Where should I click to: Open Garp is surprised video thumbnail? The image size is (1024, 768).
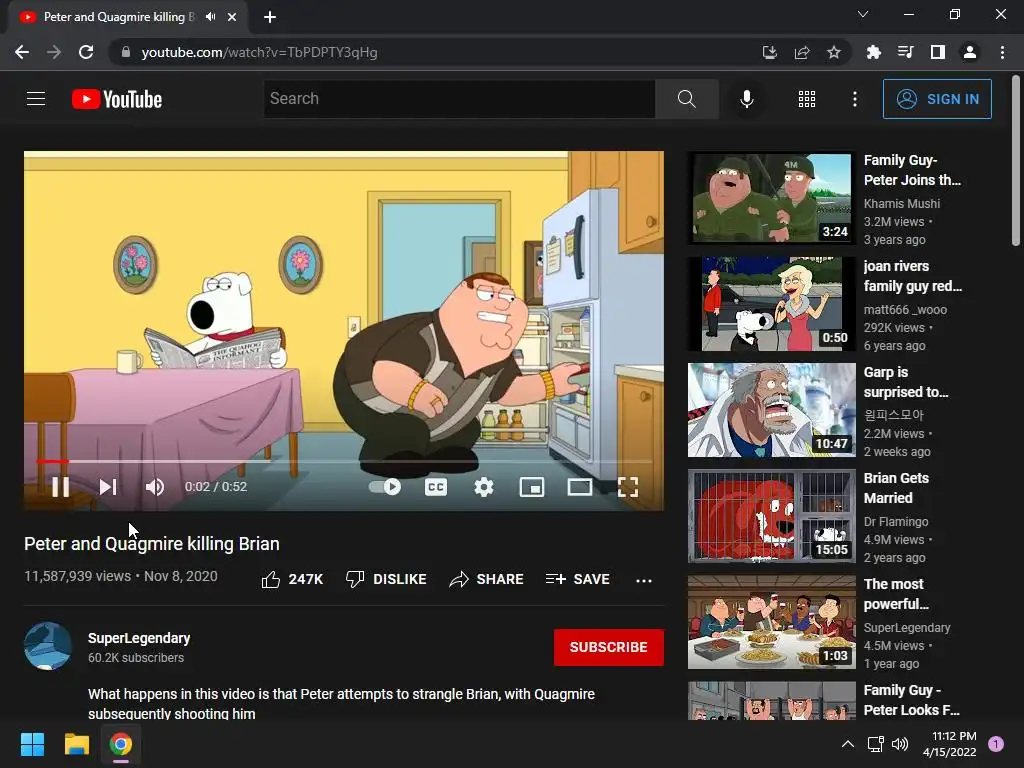[x=771, y=410]
